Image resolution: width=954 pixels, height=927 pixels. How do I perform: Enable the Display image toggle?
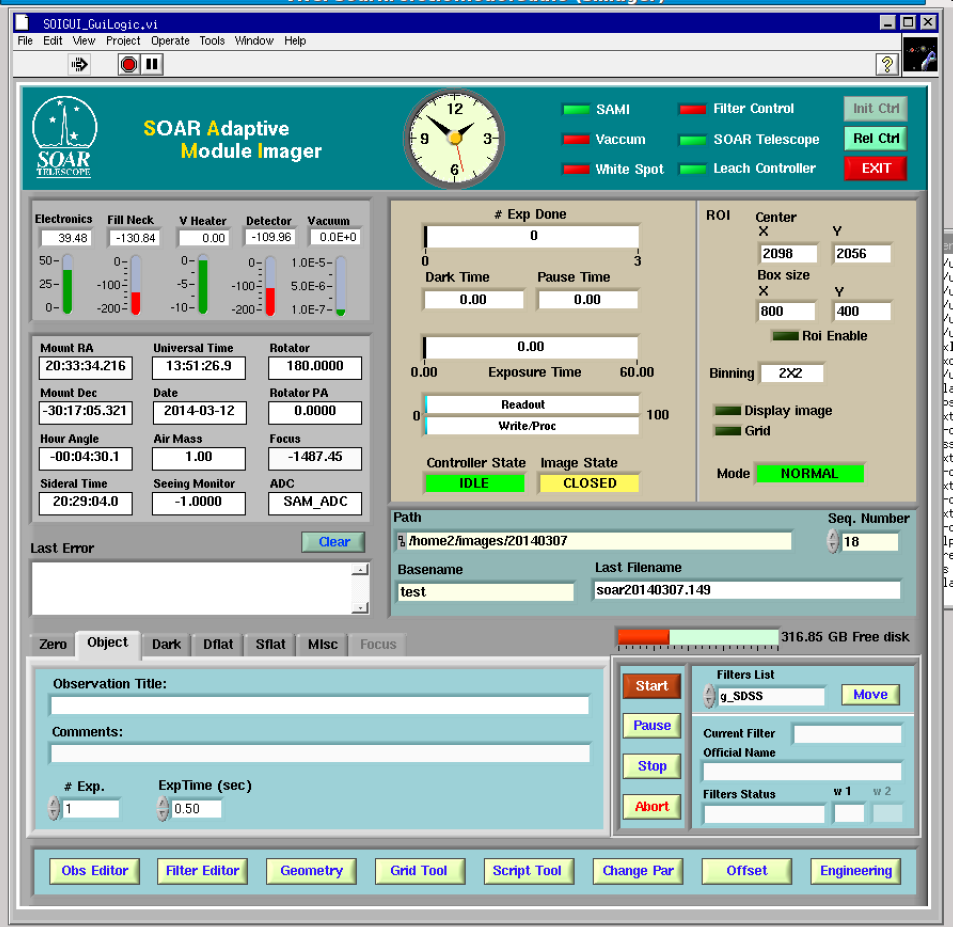[x=727, y=411]
